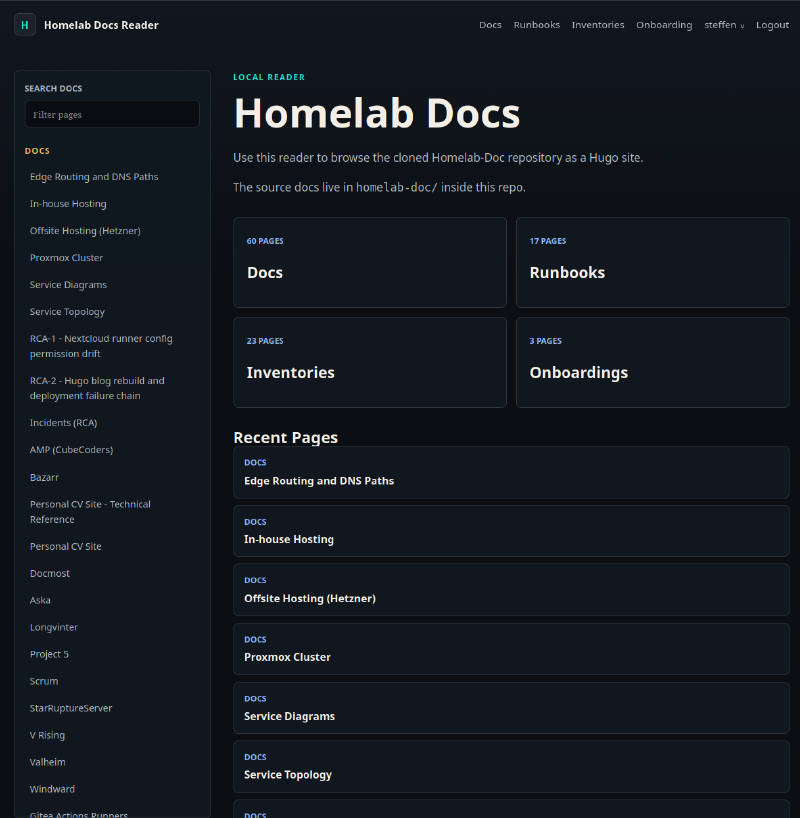Open Runbooks in the top navigation
Image resolution: width=800 pixels, height=818 pixels.
click(x=536, y=25)
